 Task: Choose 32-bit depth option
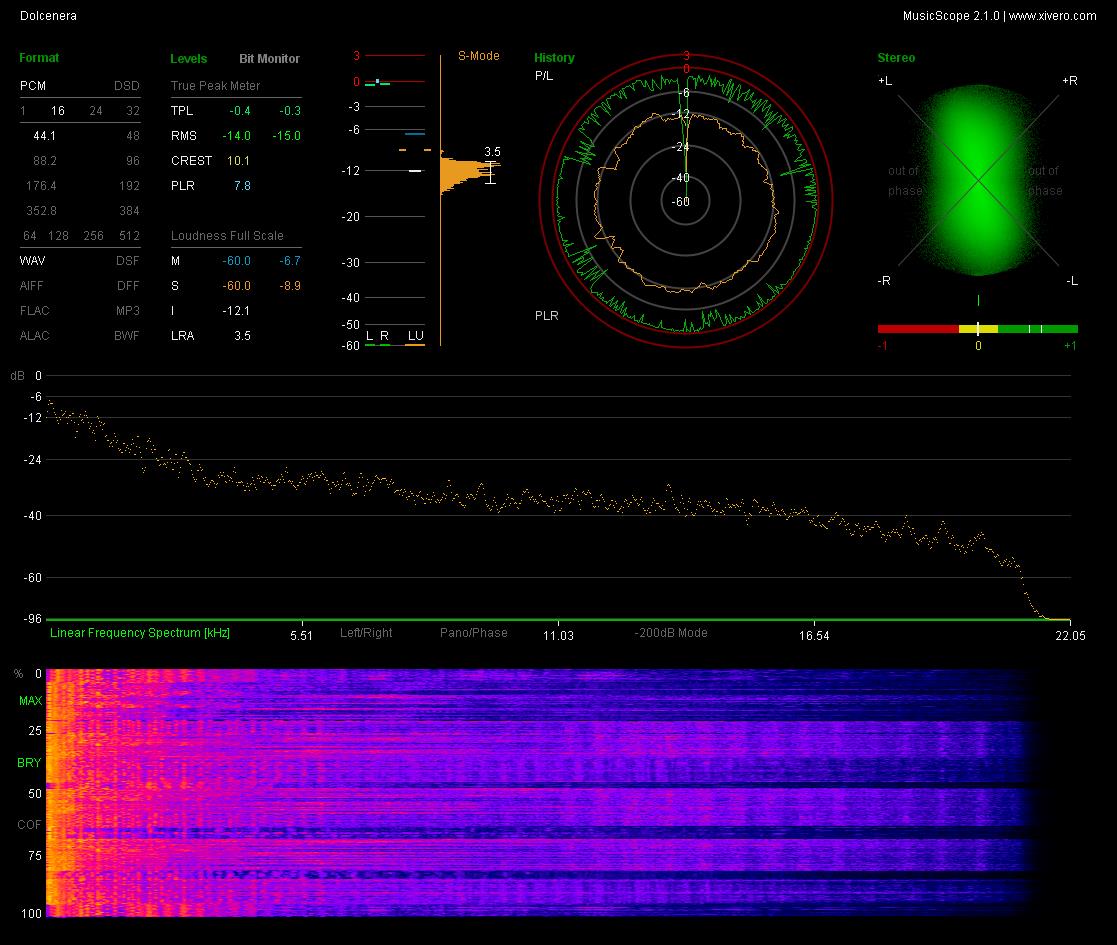pos(133,111)
